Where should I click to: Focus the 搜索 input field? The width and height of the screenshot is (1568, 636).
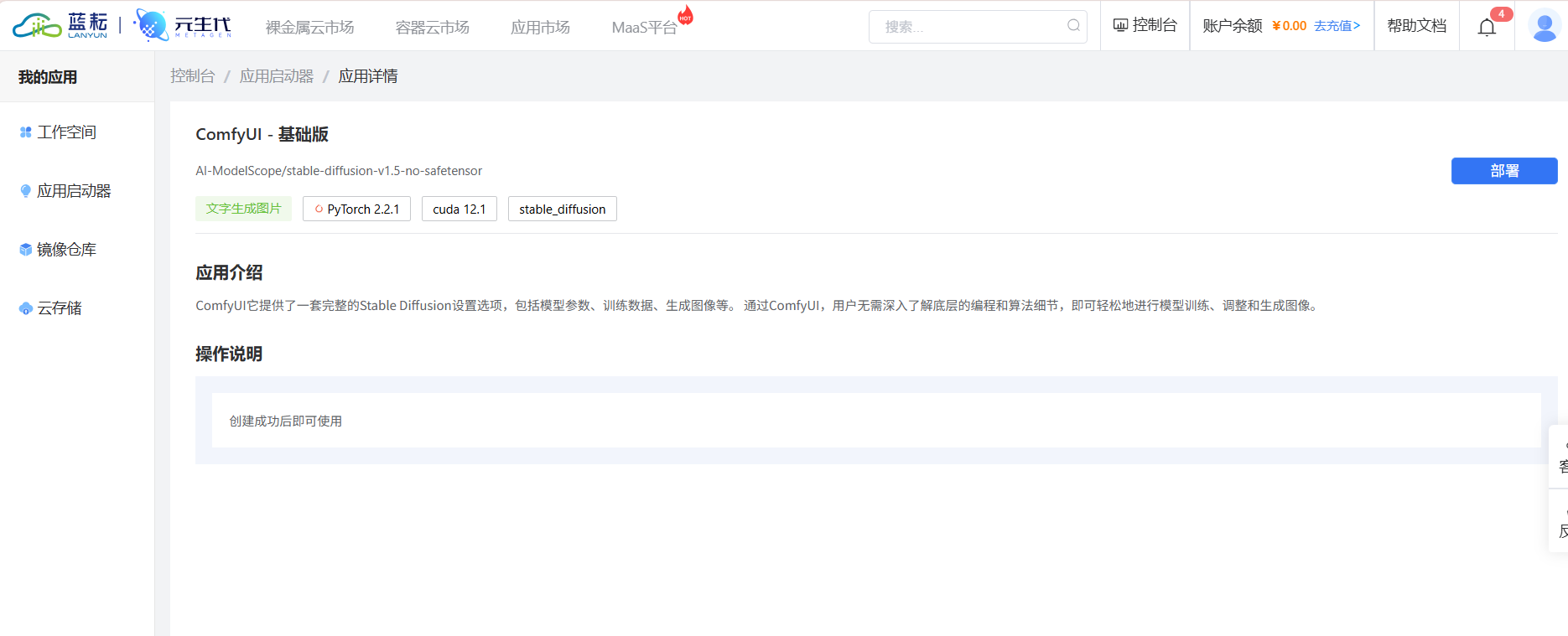pyautogui.click(x=978, y=27)
